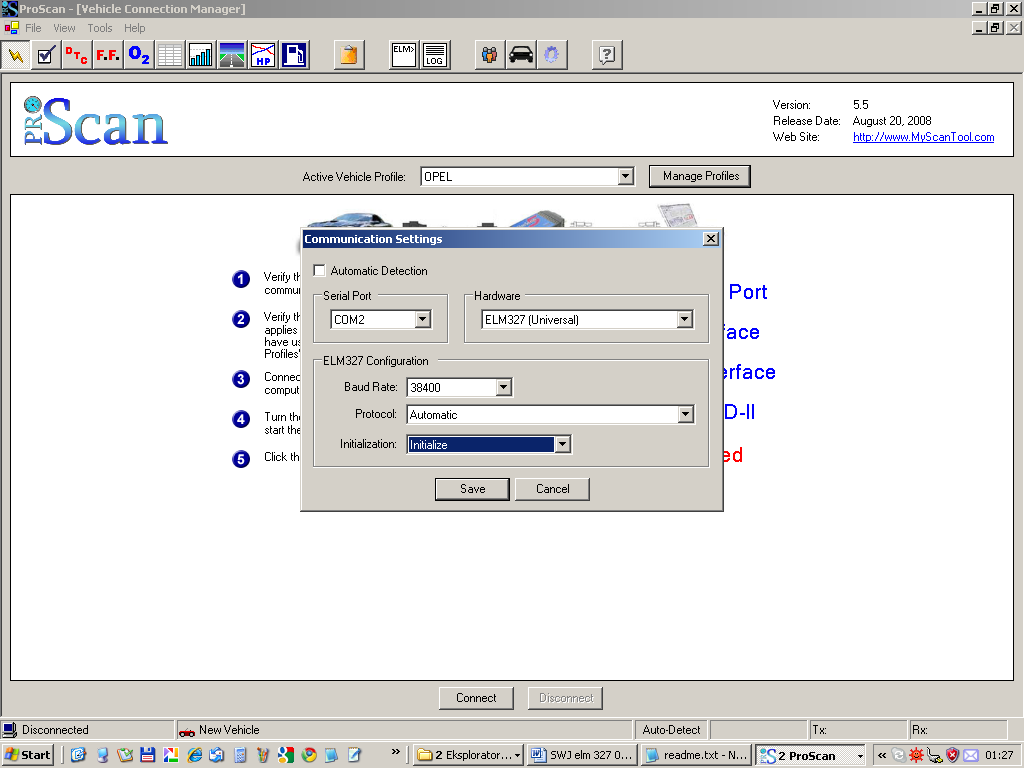Screen dimensions: 1024x768
Task: Switch to SWJ elm 327 Word taskbar window
Action: (x=582, y=756)
